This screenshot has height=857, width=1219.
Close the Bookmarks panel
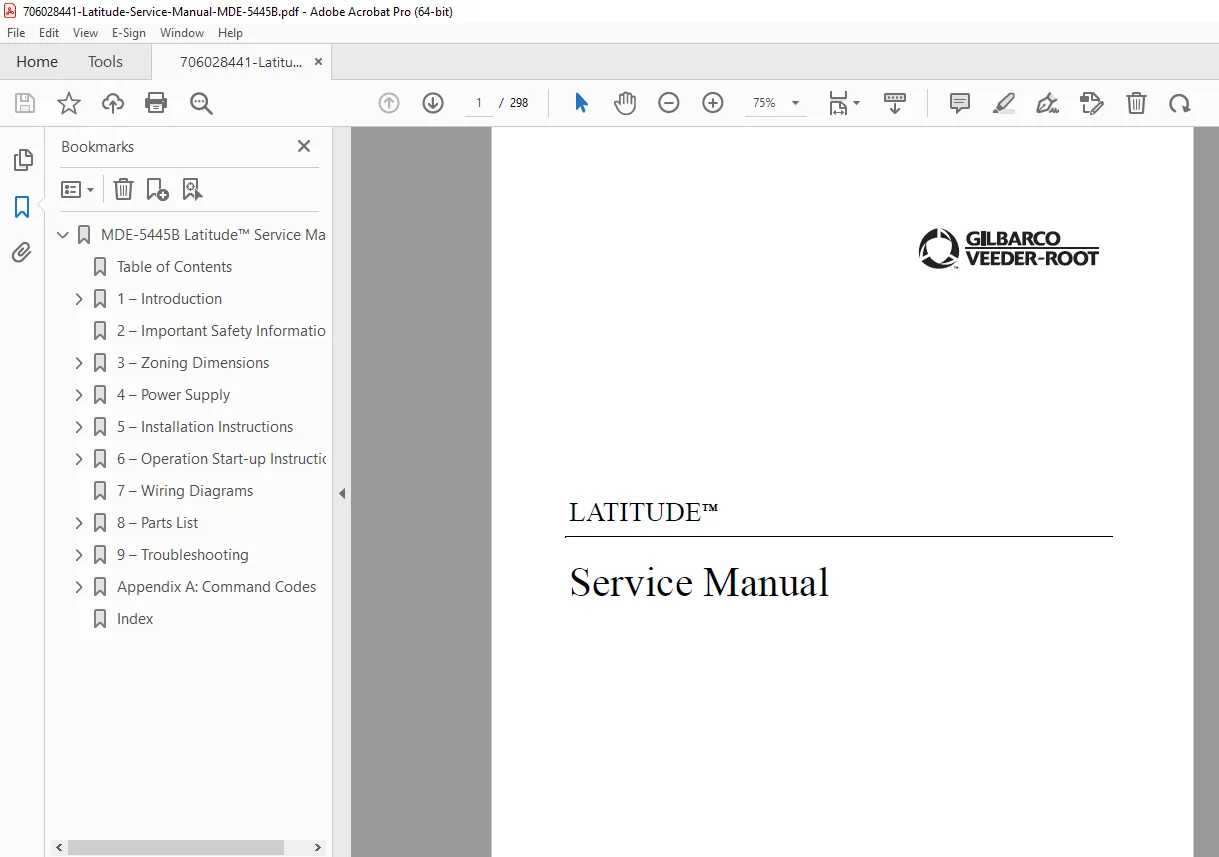tap(304, 146)
